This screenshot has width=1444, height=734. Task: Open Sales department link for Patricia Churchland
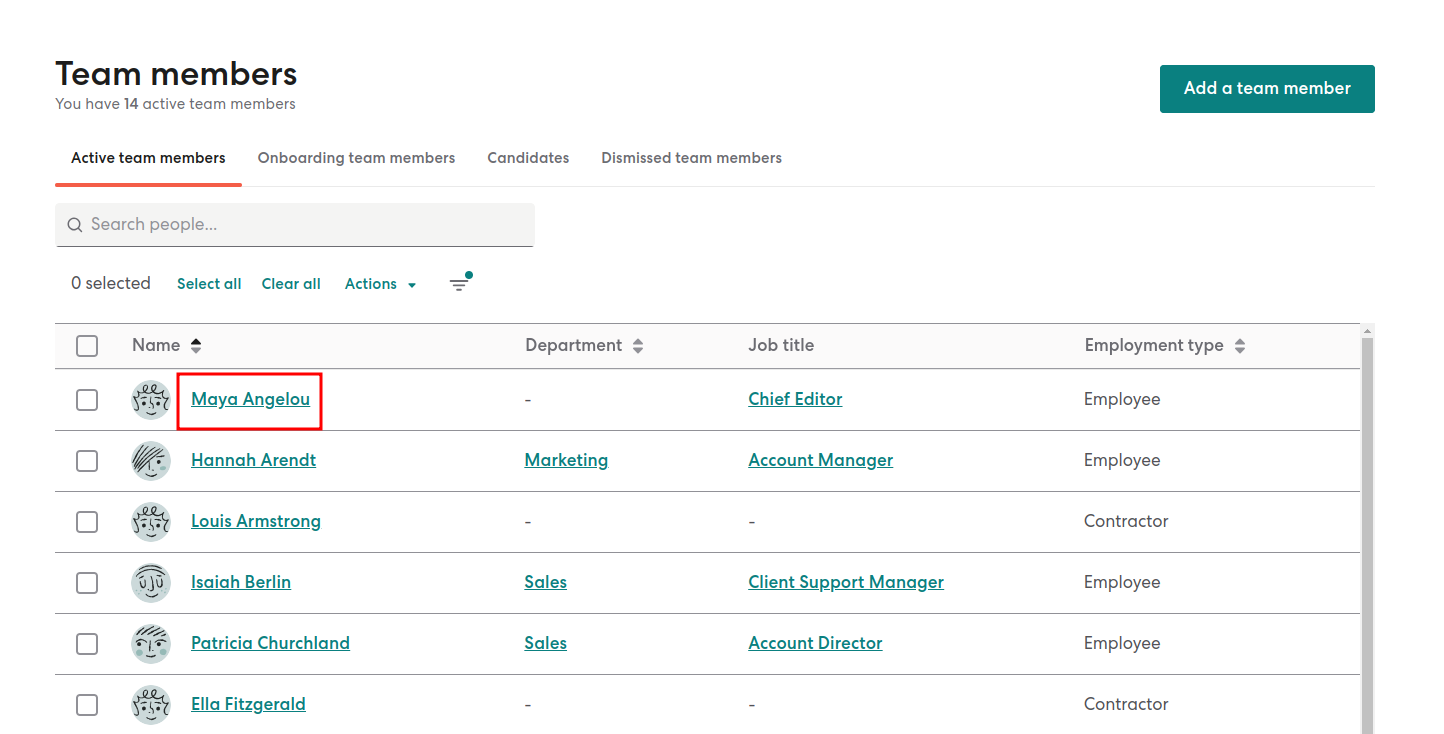545,643
